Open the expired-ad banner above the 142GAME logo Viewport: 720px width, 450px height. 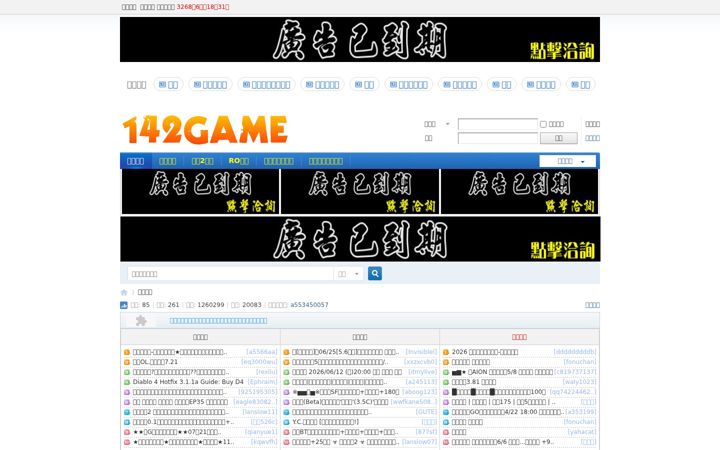click(360, 39)
